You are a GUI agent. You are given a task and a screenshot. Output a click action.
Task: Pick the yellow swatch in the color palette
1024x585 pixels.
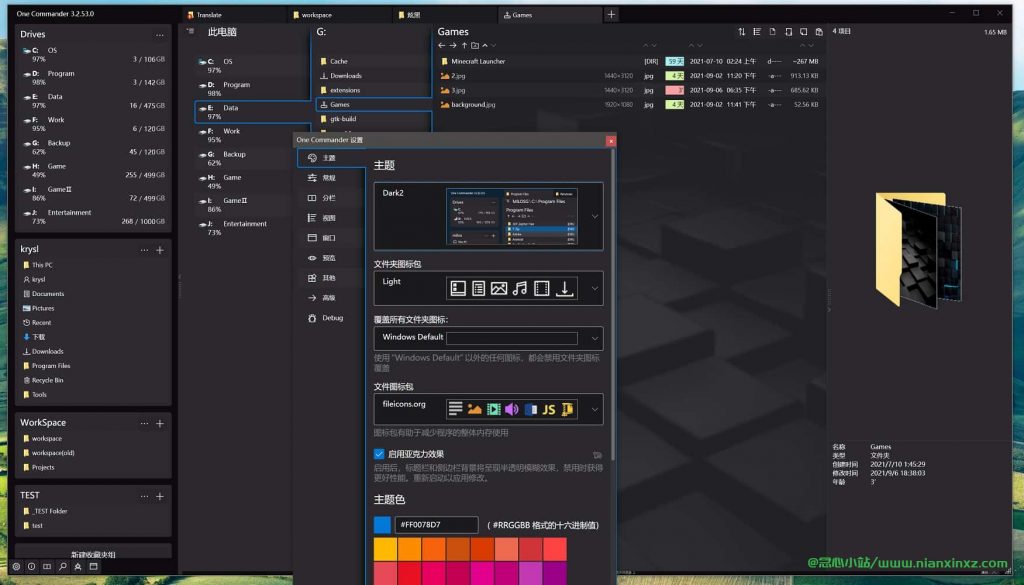(x=385, y=549)
